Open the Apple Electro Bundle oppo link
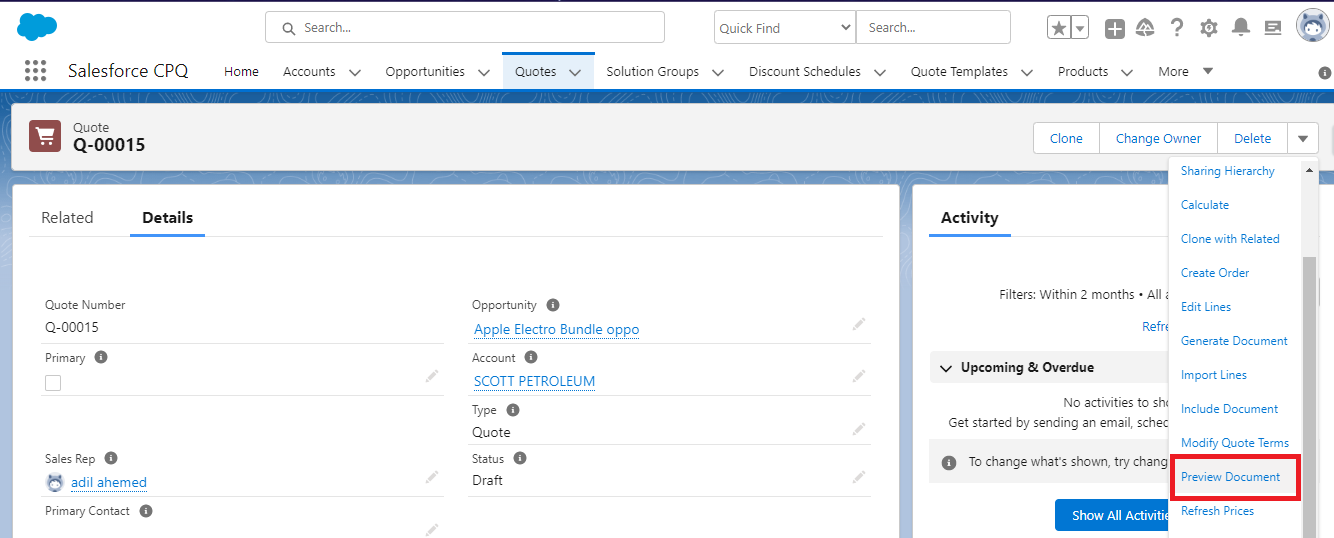 pos(556,329)
